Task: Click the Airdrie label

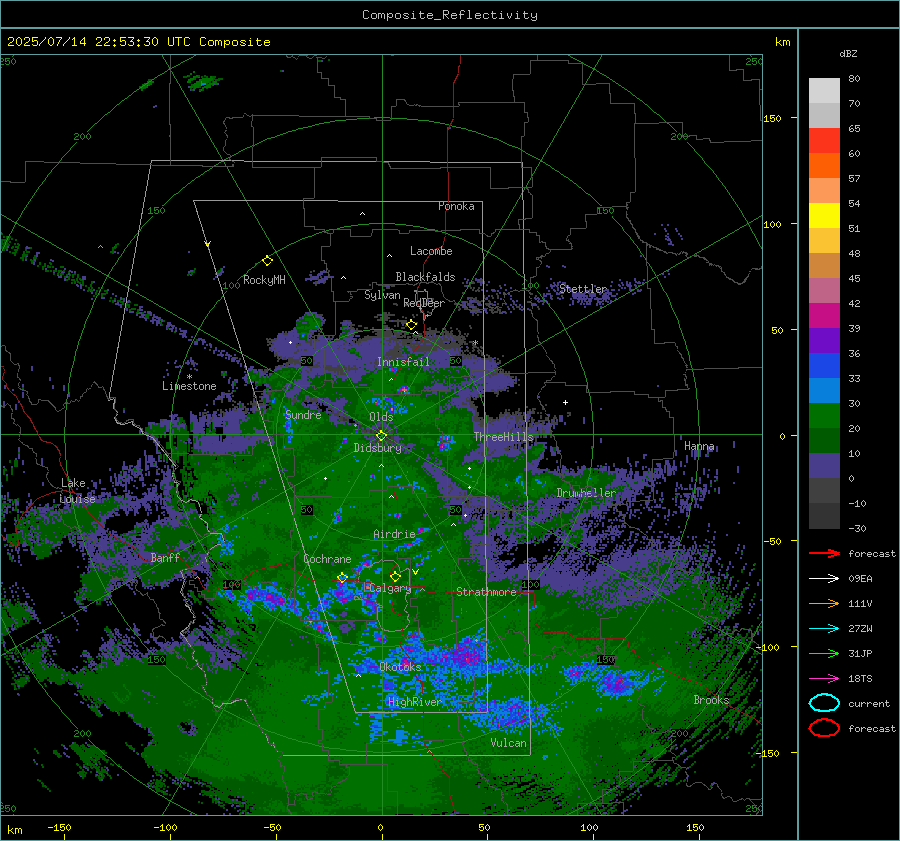Action: 394,534
